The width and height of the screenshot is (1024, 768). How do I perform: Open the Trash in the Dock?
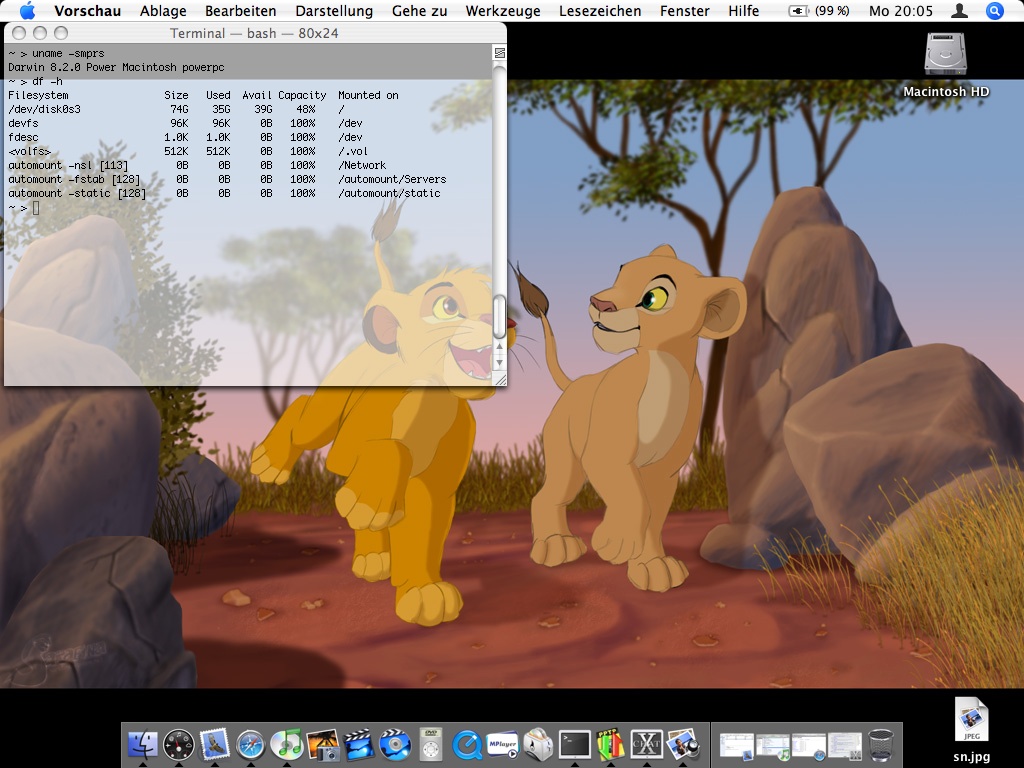tap(881, 744)
